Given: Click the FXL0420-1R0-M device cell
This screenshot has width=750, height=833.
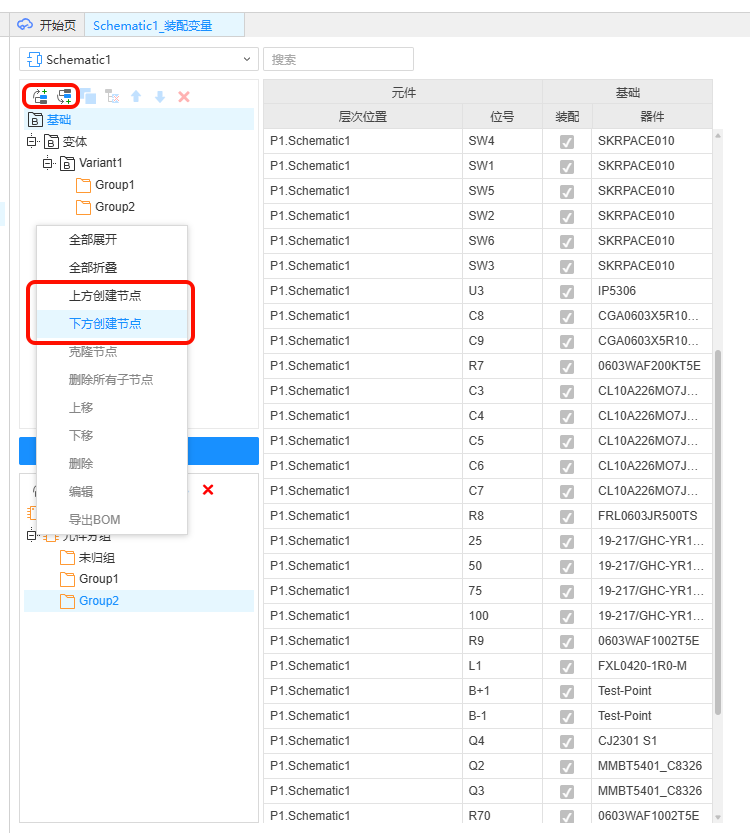Looking at the screenshot, I should click(652, 666).
